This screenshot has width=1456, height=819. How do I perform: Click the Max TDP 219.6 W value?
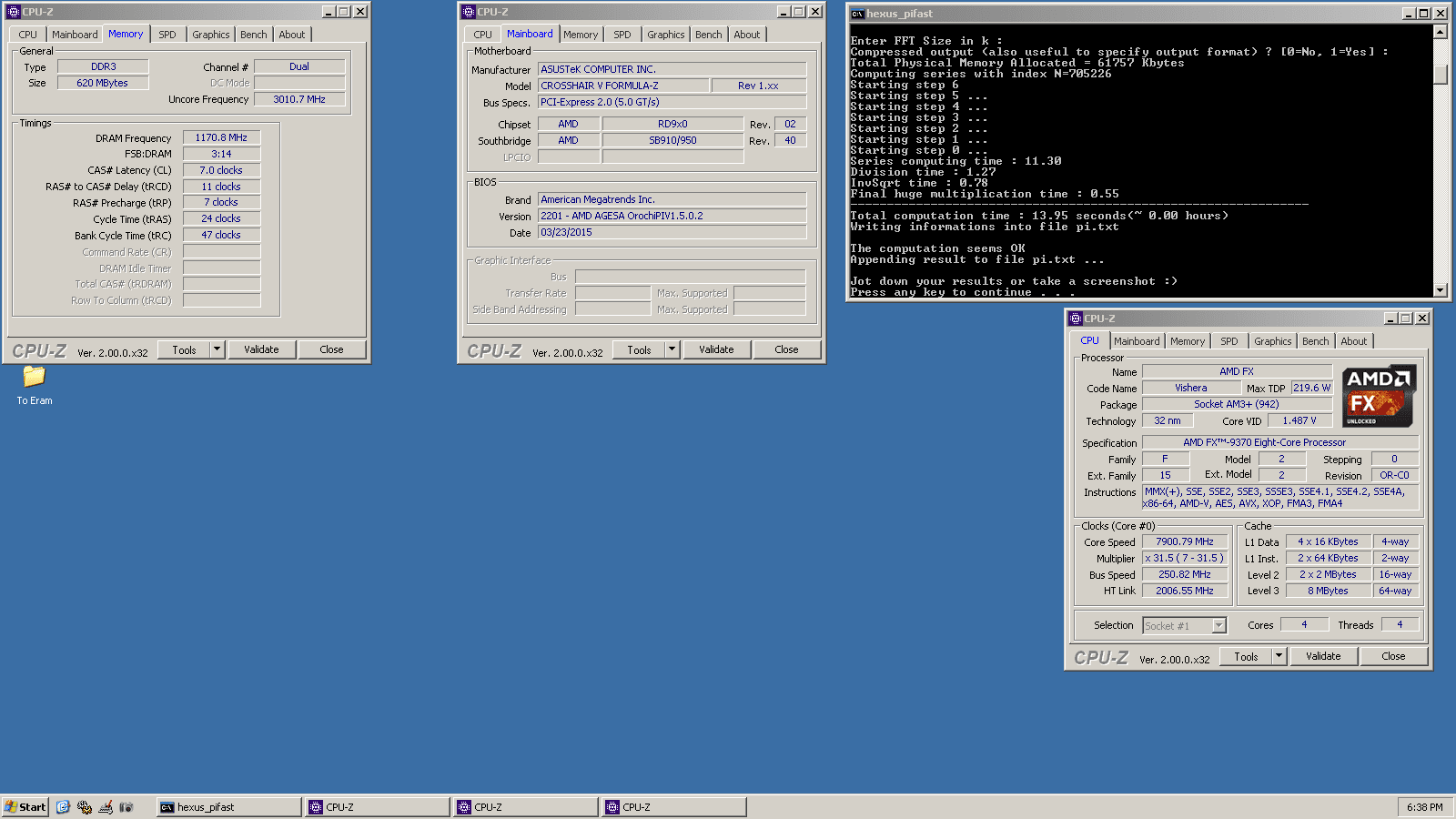coord(1311,388)
